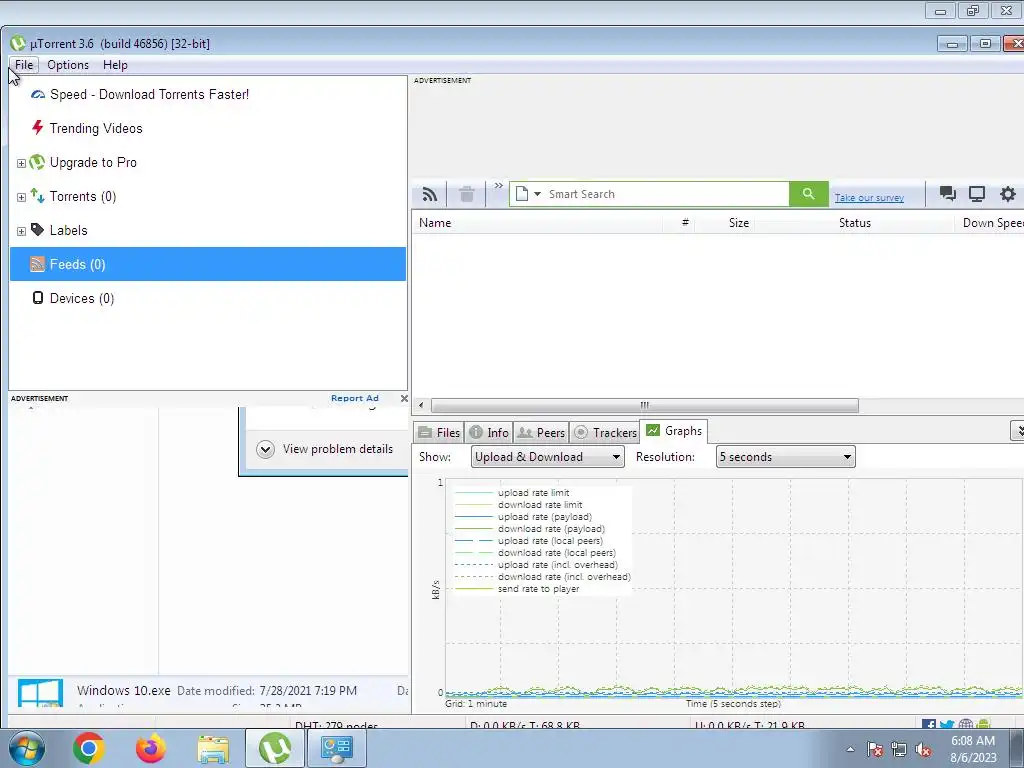
Task: Expand View problem details in background dialog
Action: (325, 449)
